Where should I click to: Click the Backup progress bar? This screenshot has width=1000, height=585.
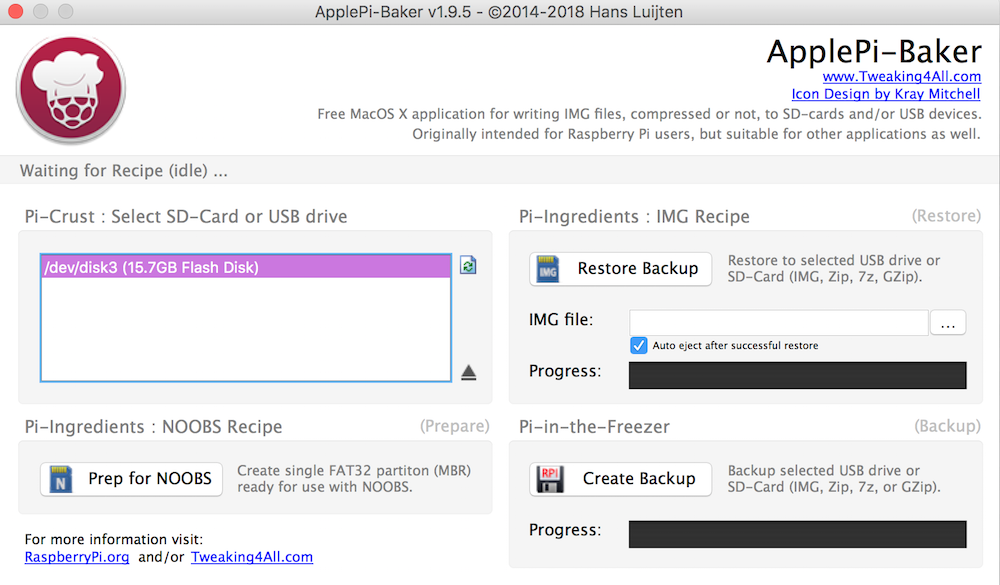point(797,534)
